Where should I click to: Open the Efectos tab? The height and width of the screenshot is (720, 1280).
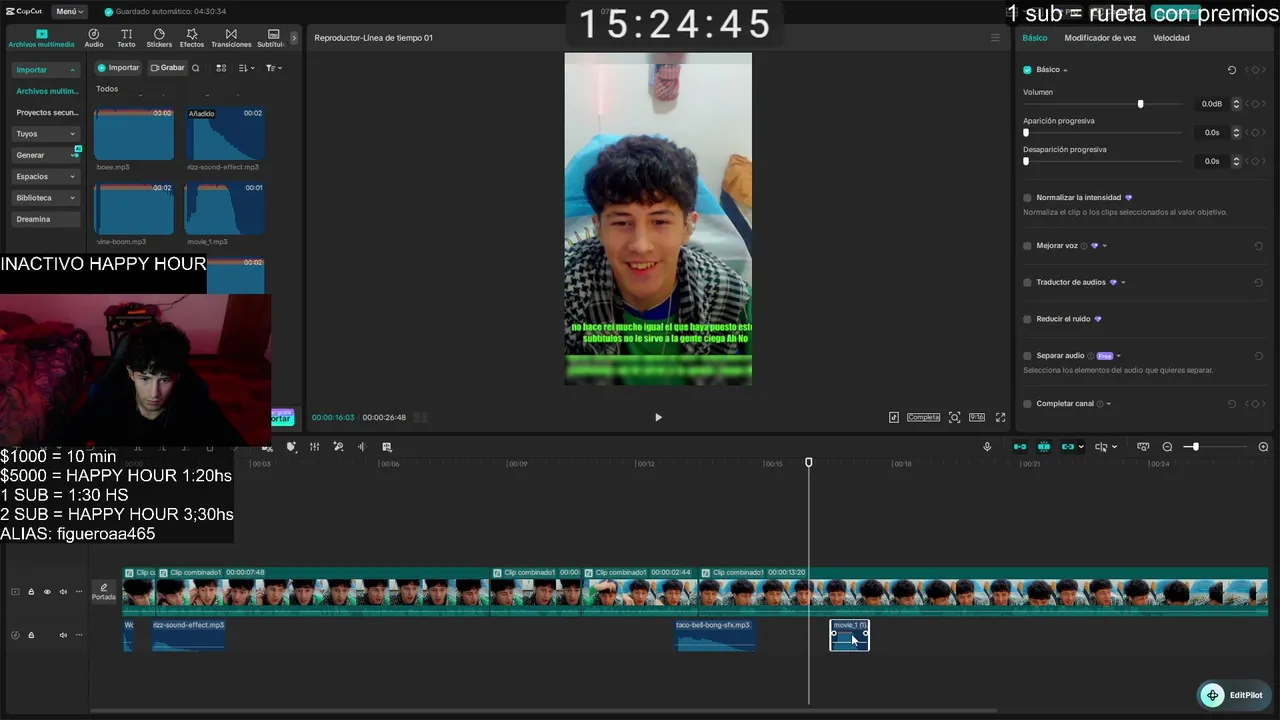[x=192, y=38]
